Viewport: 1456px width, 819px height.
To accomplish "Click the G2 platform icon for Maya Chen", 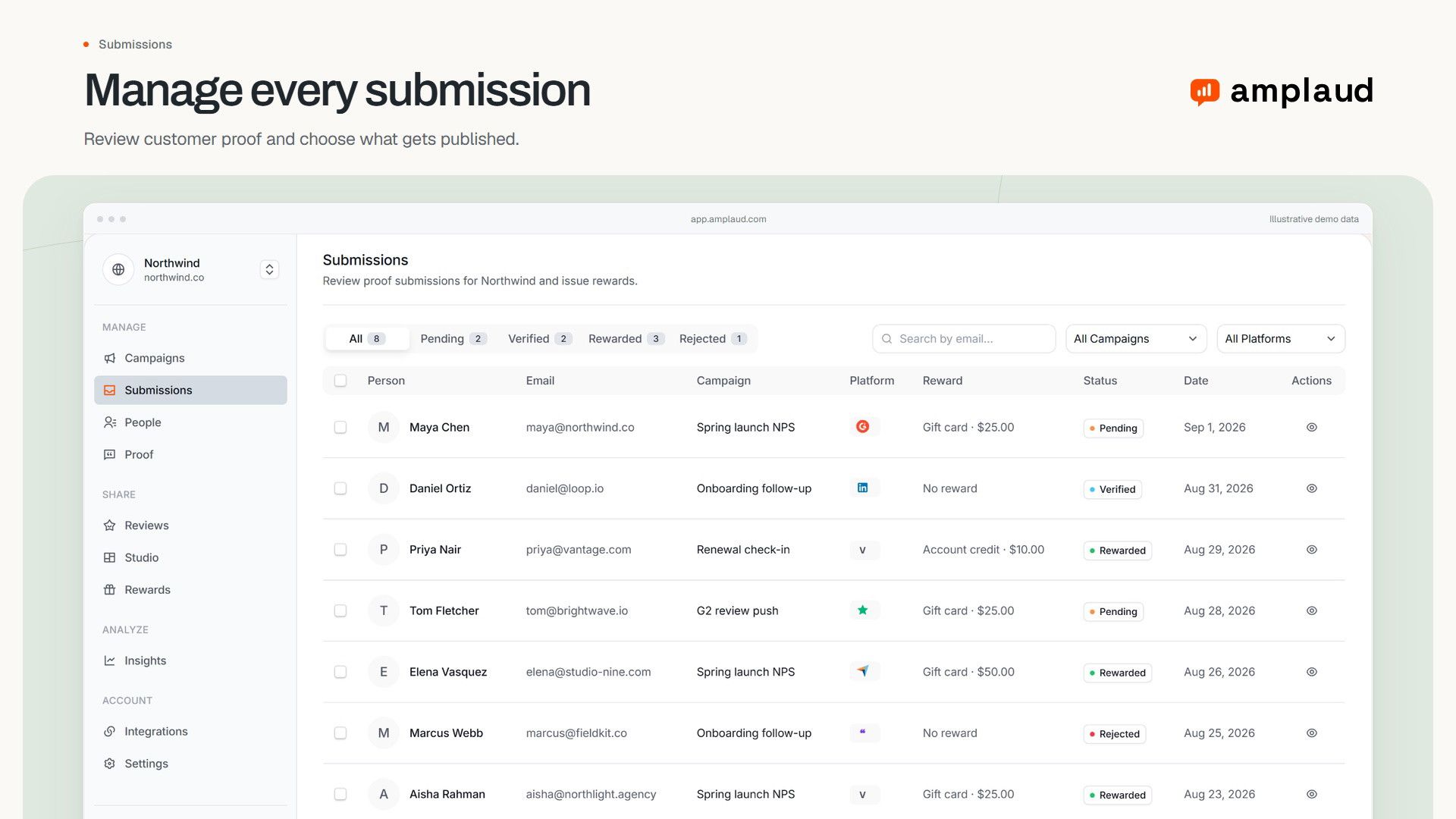I will click(x=862, y=427).
